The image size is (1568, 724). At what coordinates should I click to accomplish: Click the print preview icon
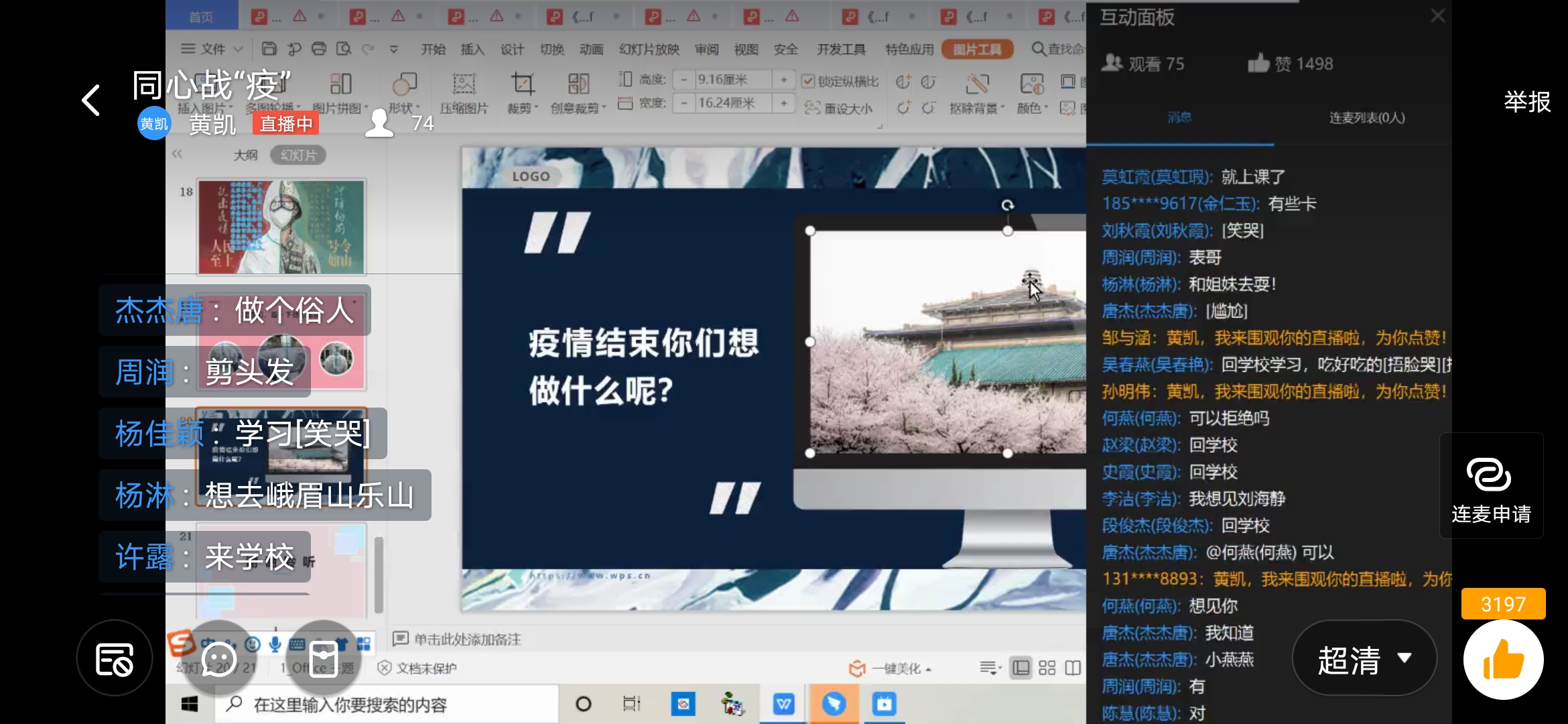pyautogui.click(x=344, y=49)
